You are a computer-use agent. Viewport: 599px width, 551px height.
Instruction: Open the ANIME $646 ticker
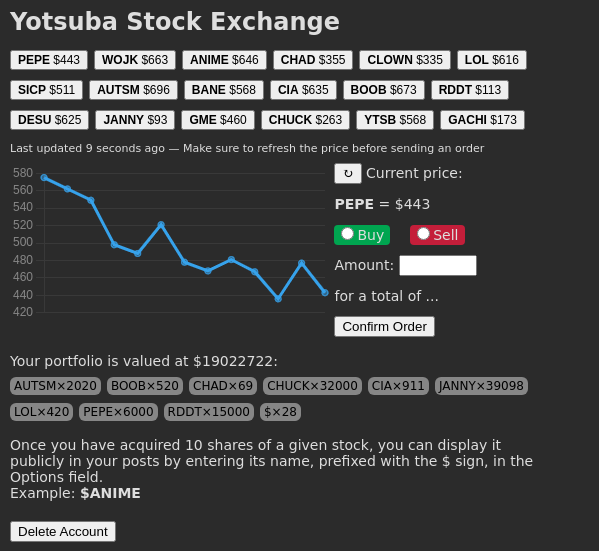tap(224, 60)
